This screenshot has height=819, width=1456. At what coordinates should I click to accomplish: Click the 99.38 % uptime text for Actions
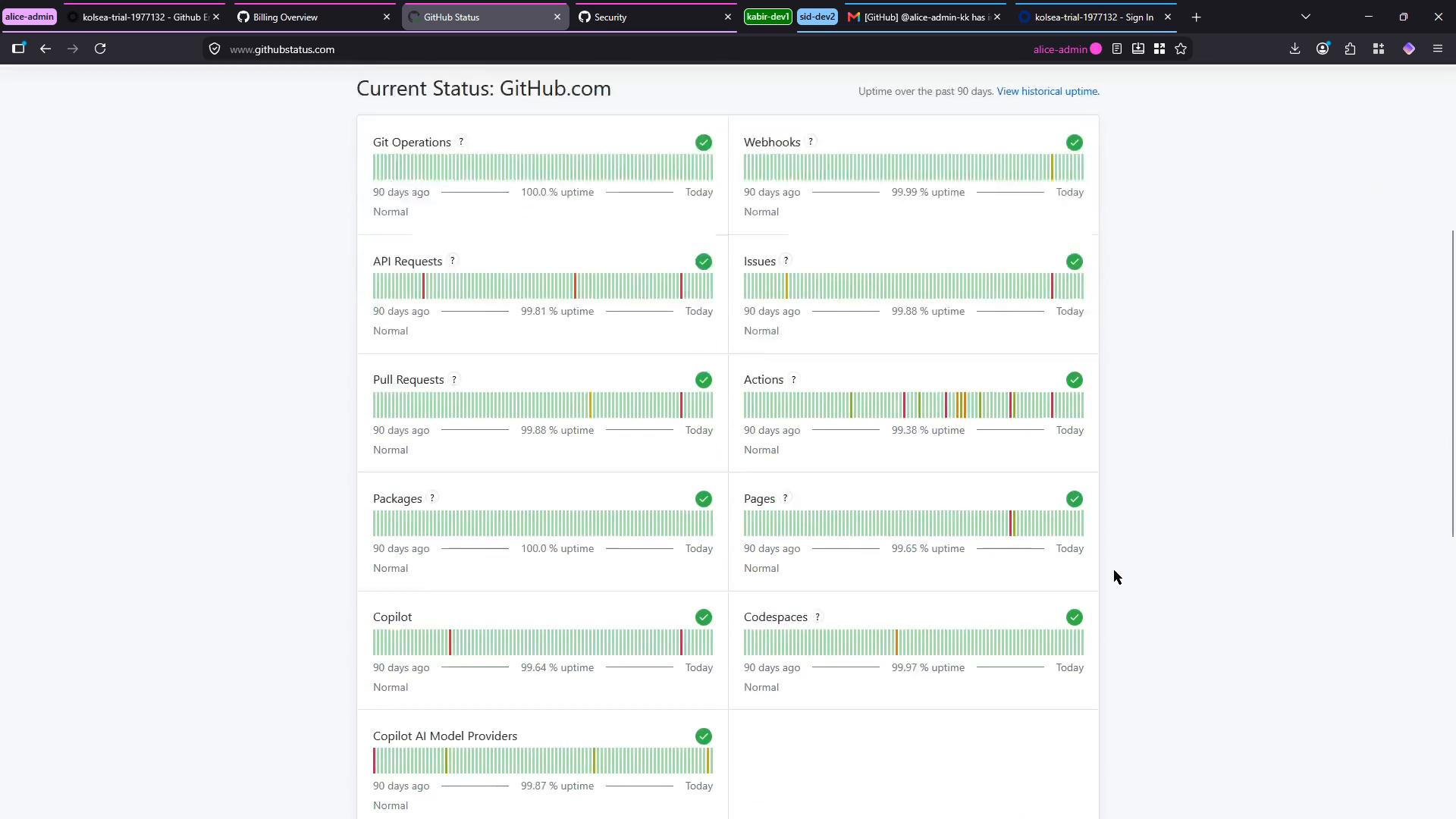[x=928, y=430]
